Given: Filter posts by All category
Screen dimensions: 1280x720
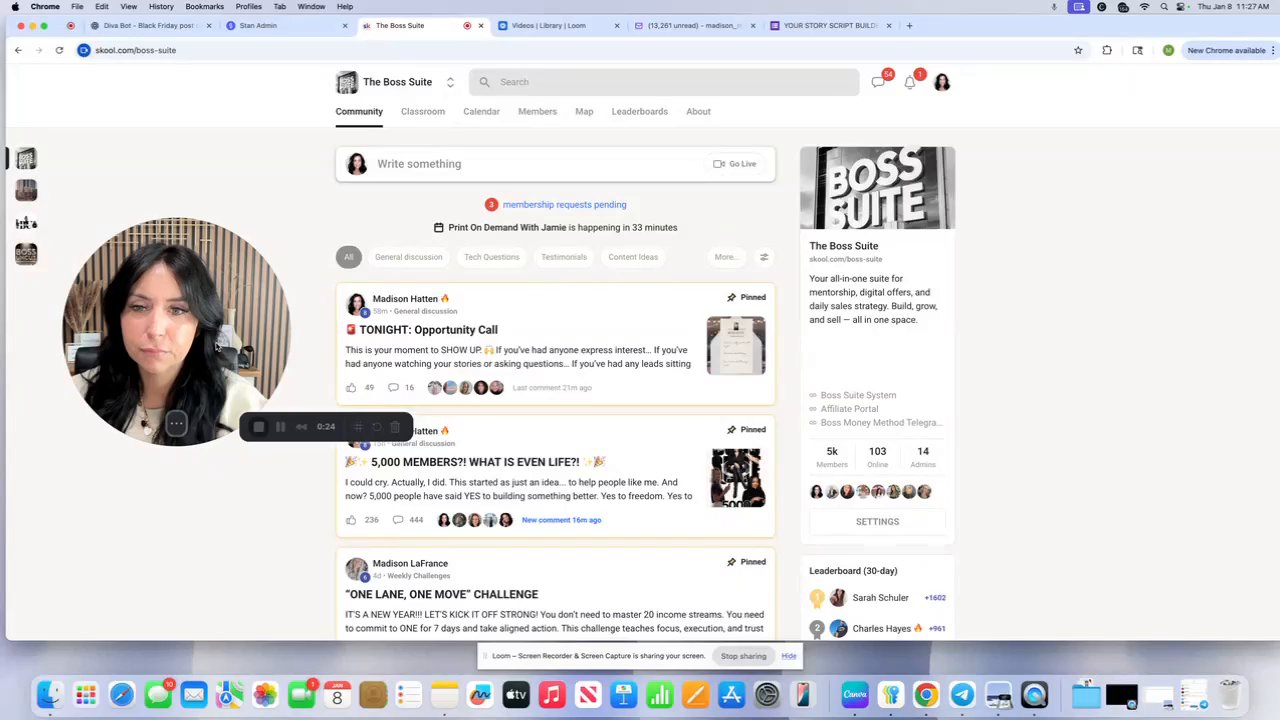Looking at the screenshot, I should click(348, 257).
